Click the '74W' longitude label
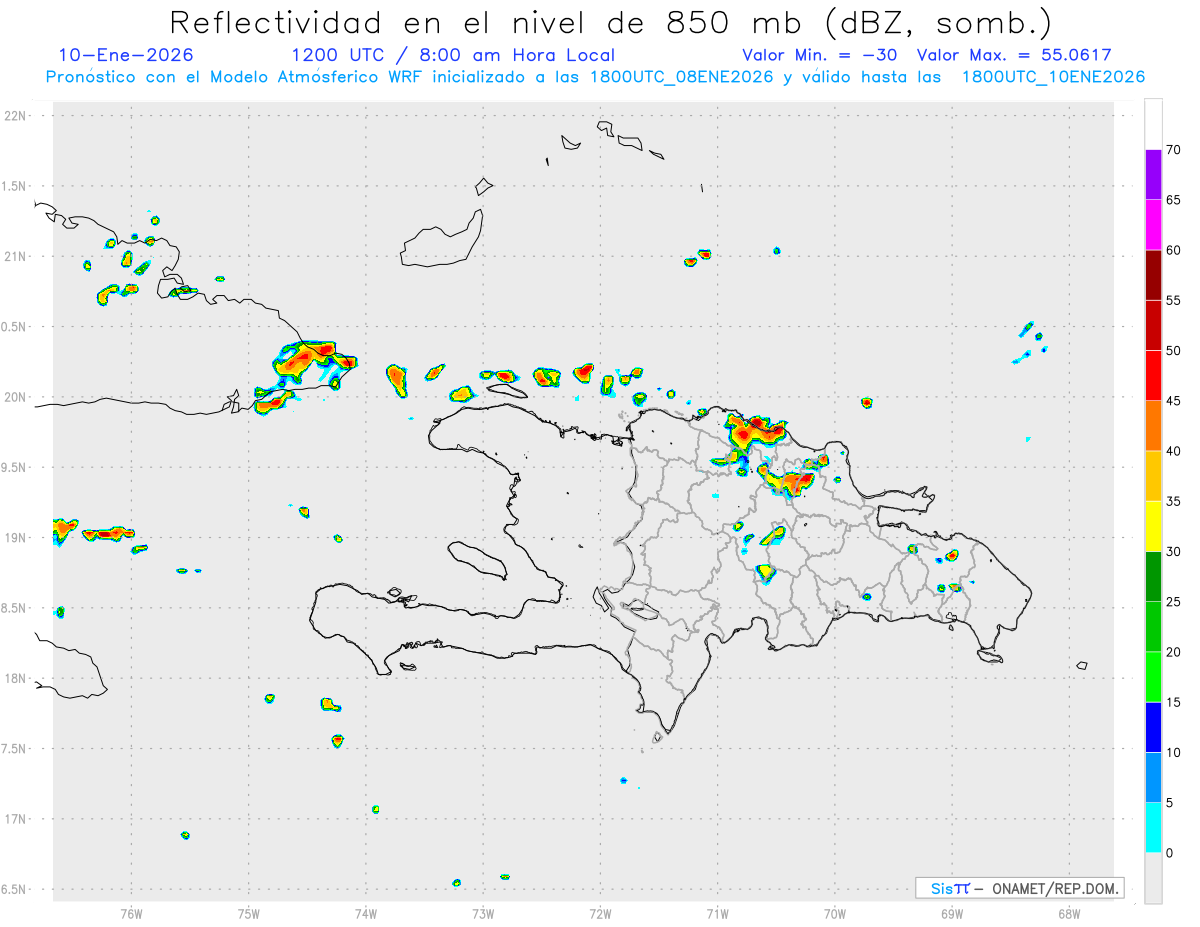The image size is (1200, 927). pos(366,913)
